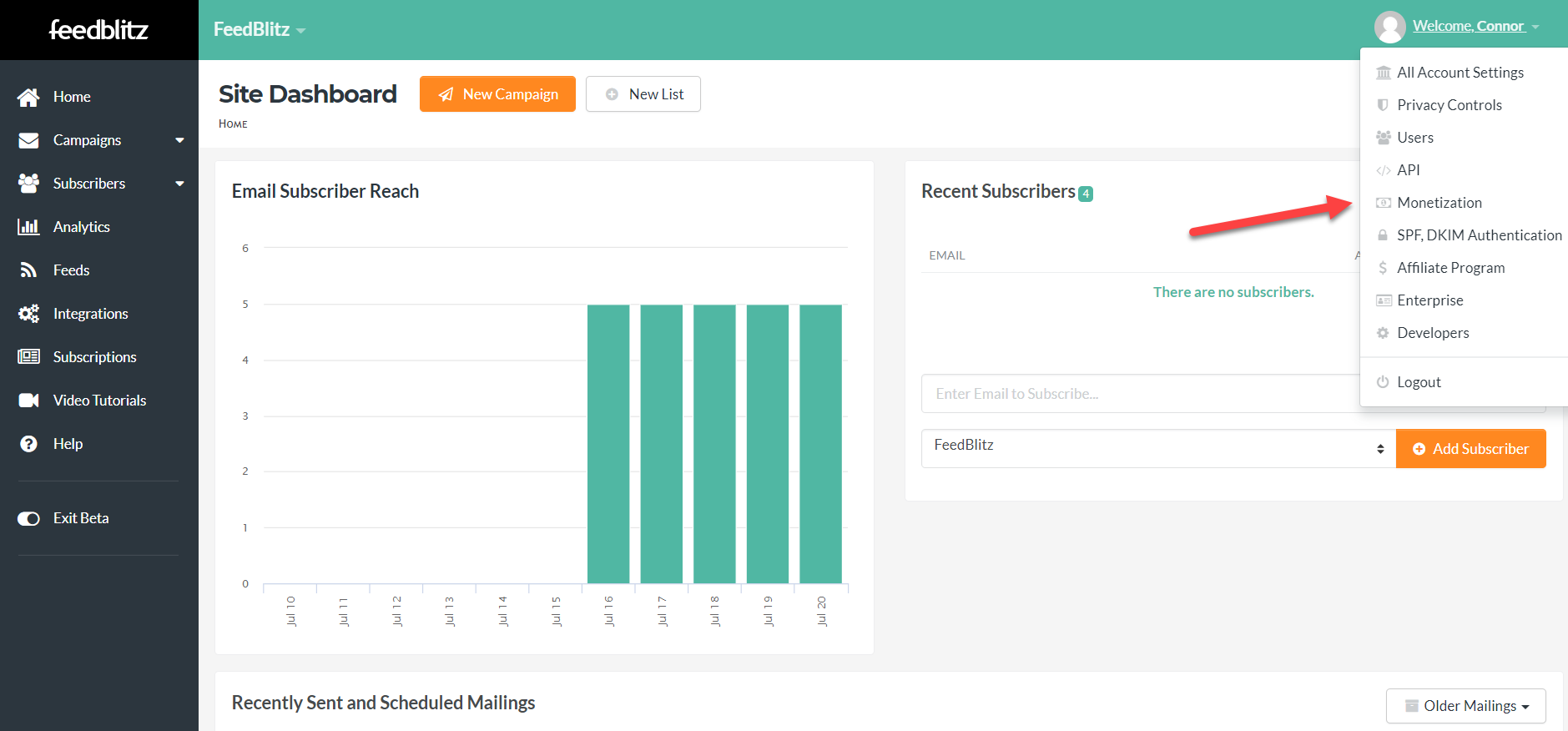
Task: Open the Older Mailings dropdown
Action: coord(1465,706)
